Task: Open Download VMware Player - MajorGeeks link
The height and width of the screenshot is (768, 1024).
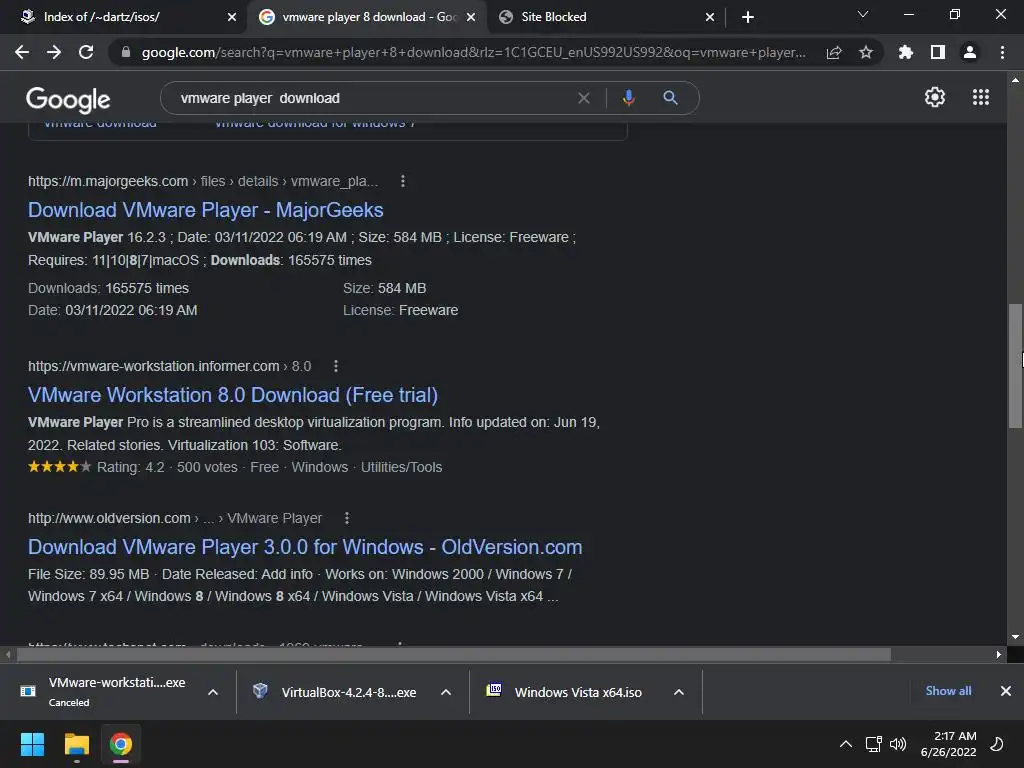Action: click(206, 210)
